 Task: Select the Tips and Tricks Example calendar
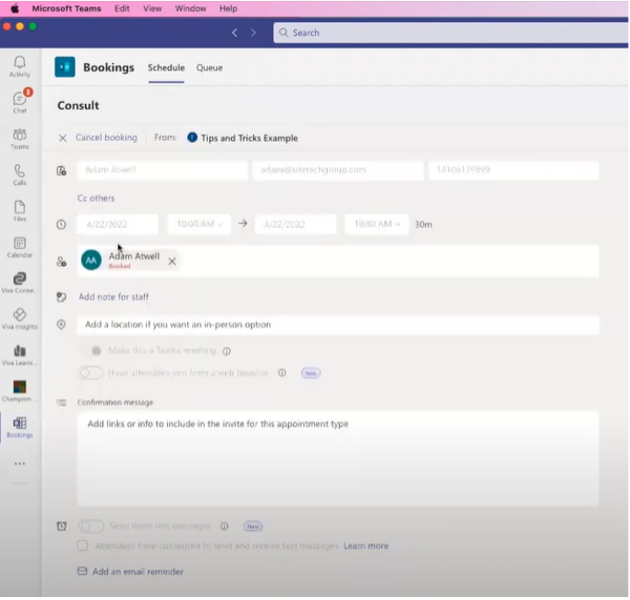click(x=243, y=138)
